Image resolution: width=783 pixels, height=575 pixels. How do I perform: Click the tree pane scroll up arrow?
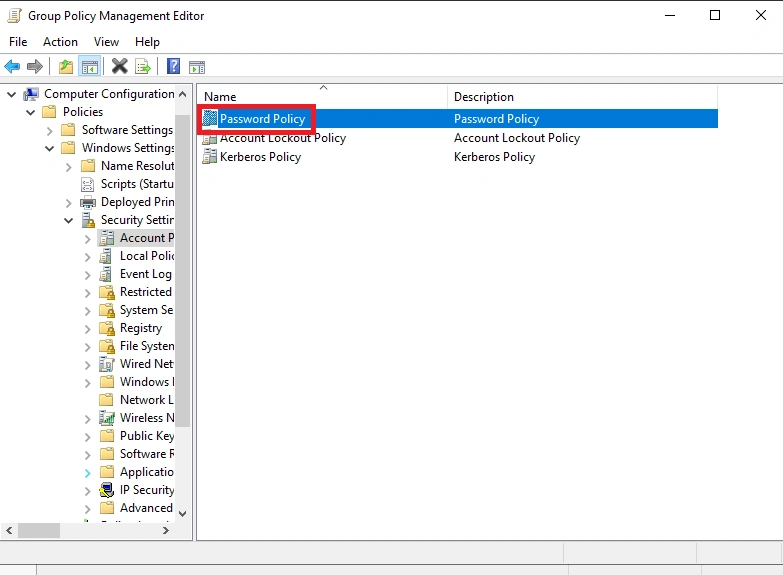point(183,94)
